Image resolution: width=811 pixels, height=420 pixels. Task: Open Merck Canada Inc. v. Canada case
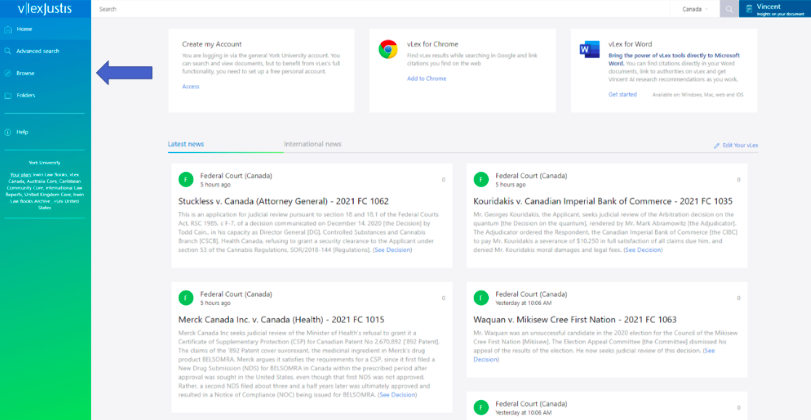coord(281,320)
